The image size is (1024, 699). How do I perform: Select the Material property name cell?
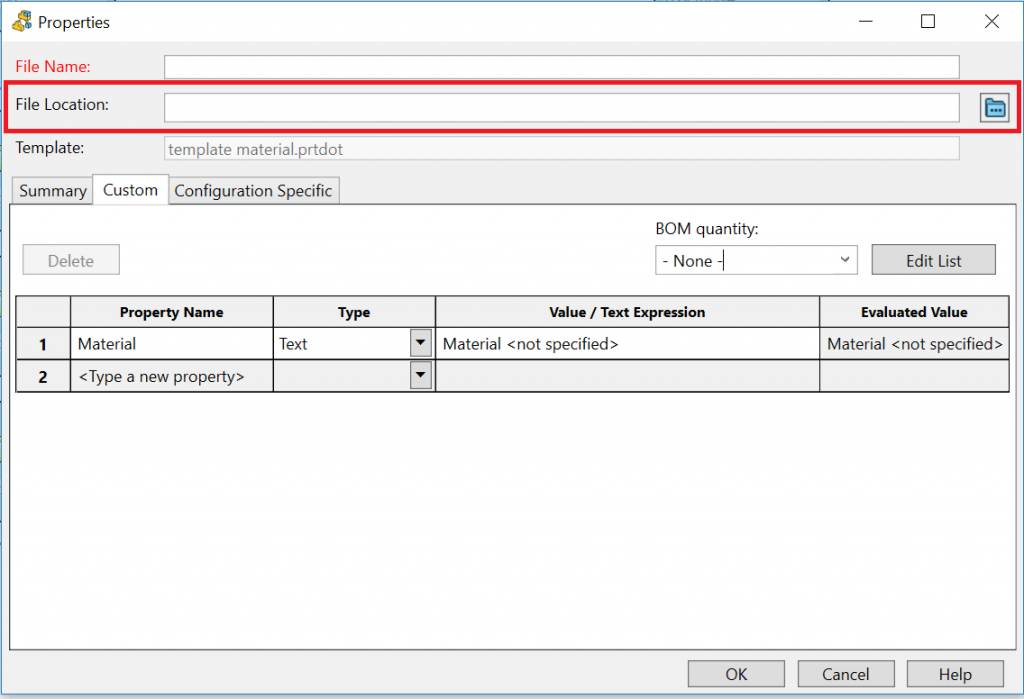(171, 344)
